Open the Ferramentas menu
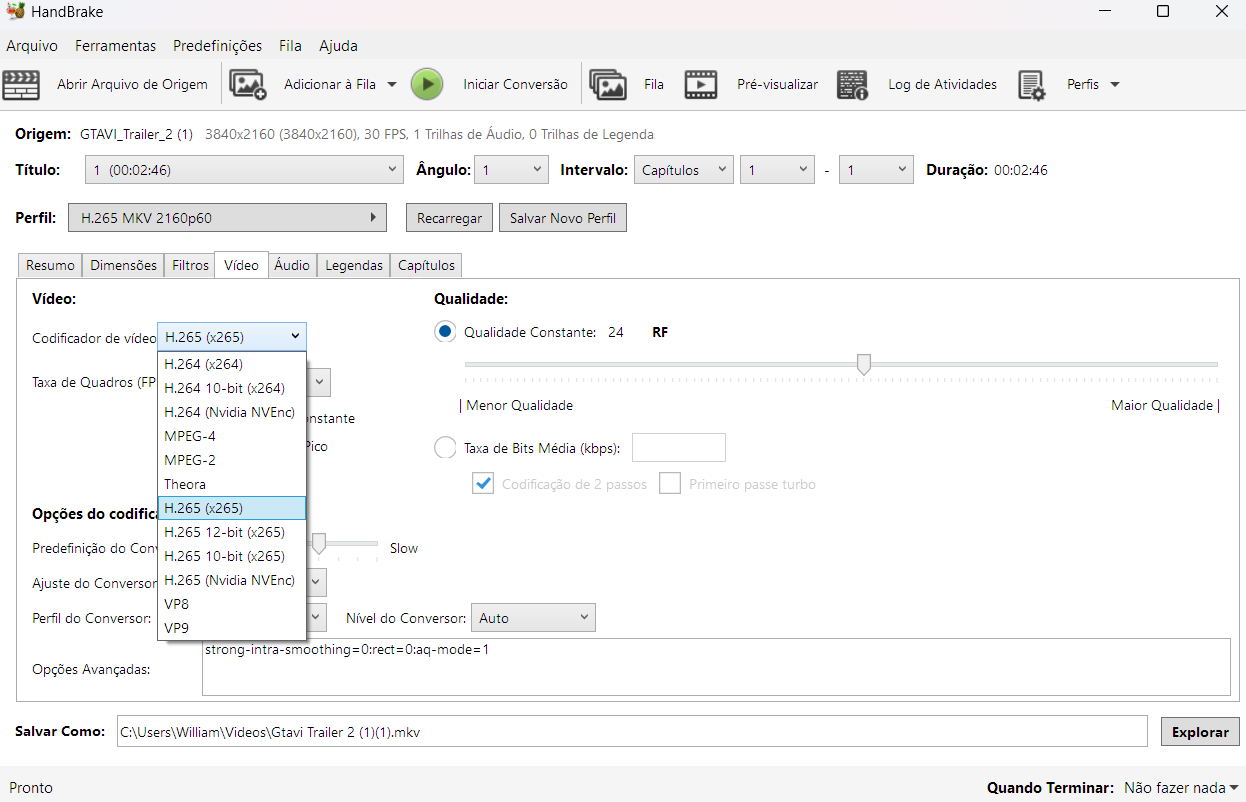Viewport: 1246px width, 802px height. pos(116,46)
